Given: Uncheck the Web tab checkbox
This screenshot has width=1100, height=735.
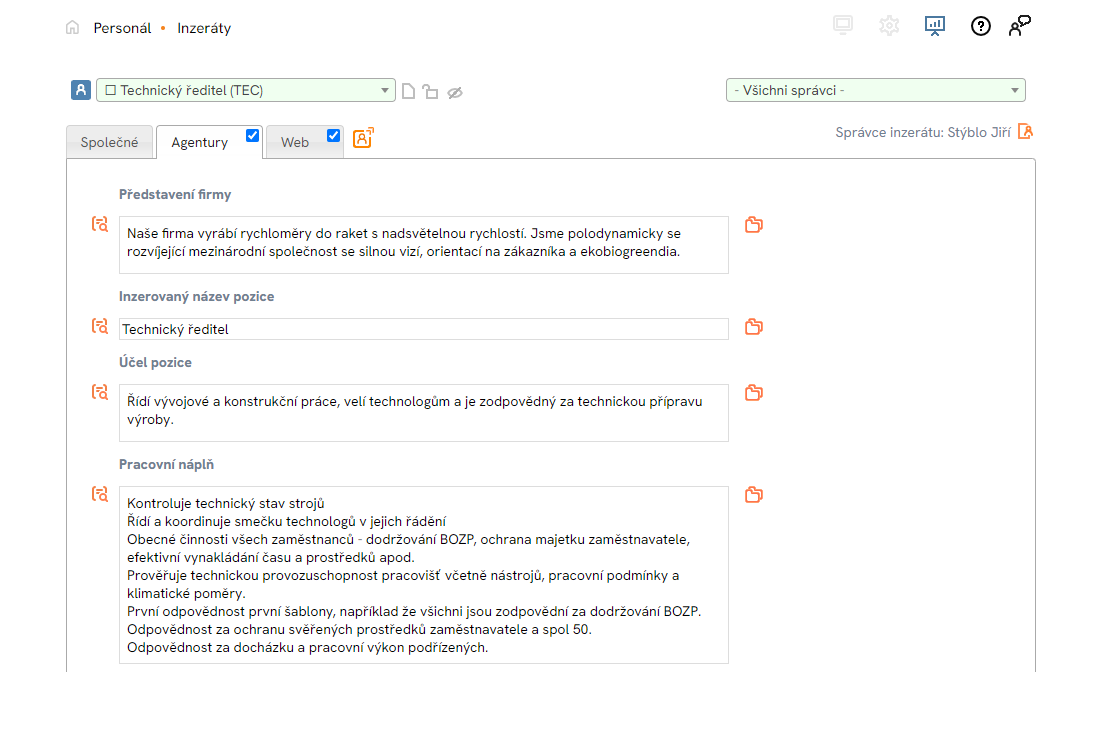Looking at the screenshot, I should (x=334, y=136).
